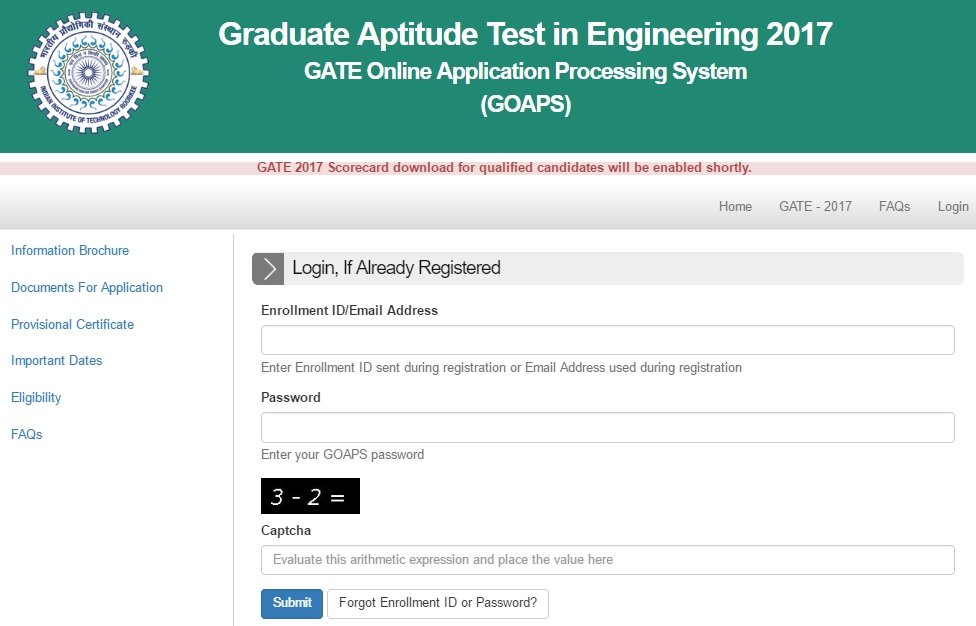The width and height of the screenshot is (976, 626).
Task: Click the arithmetic captcha image
Action: [x=310, y=496]
